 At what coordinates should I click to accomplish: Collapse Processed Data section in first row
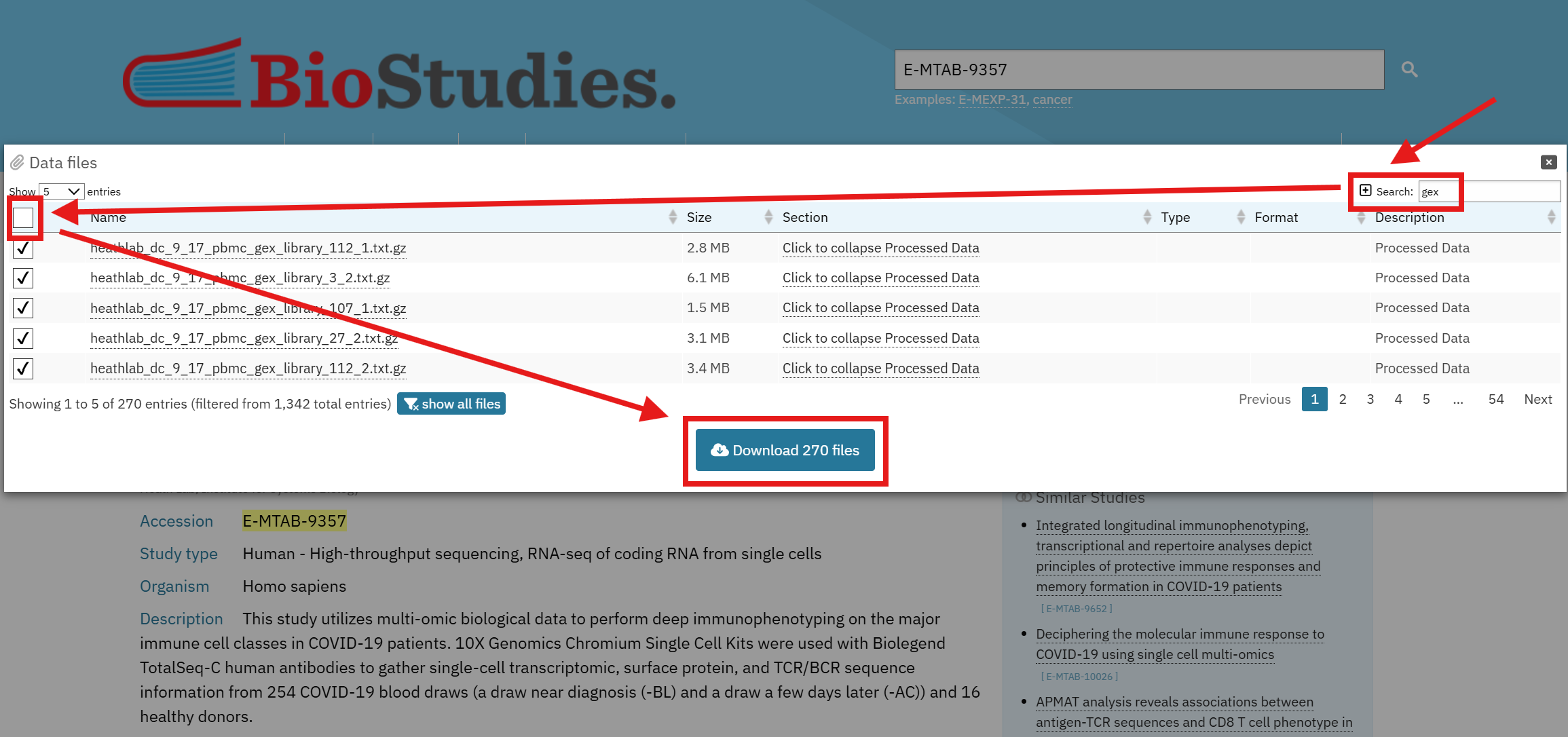point(880,248)
